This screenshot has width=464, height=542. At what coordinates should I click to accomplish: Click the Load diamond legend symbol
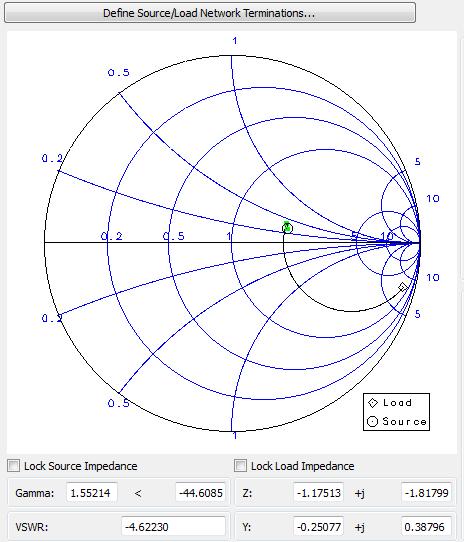tap(373, 403)
